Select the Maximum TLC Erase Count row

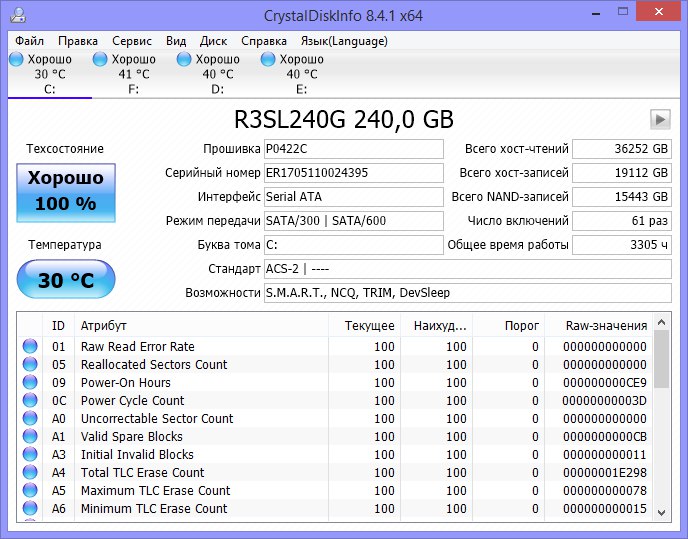pos(335,490)
